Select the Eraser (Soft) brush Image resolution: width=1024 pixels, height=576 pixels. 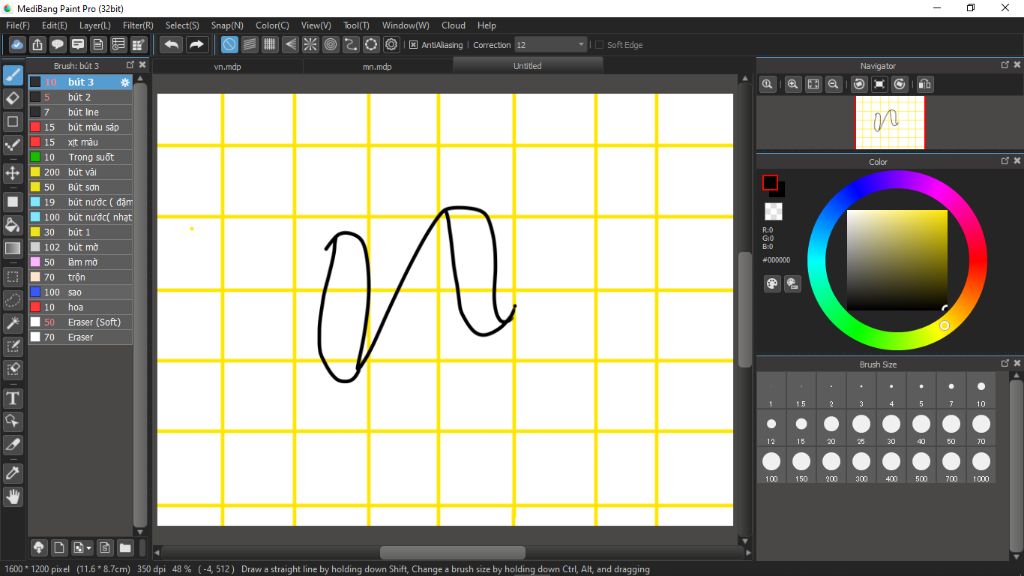pos(80,323)
